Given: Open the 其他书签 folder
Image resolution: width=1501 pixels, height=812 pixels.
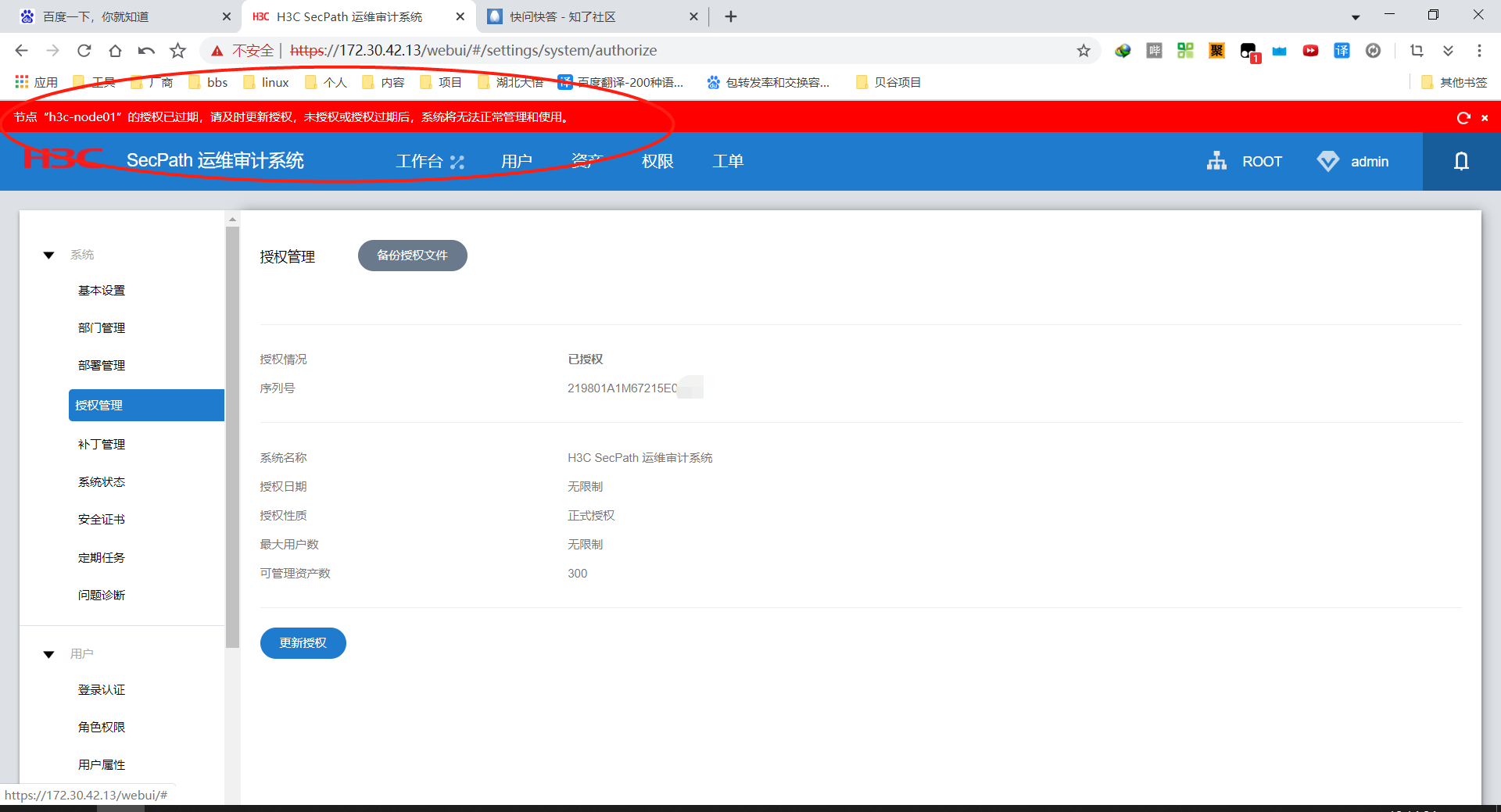Looking at the screenshot, I should pos(1455,82).
